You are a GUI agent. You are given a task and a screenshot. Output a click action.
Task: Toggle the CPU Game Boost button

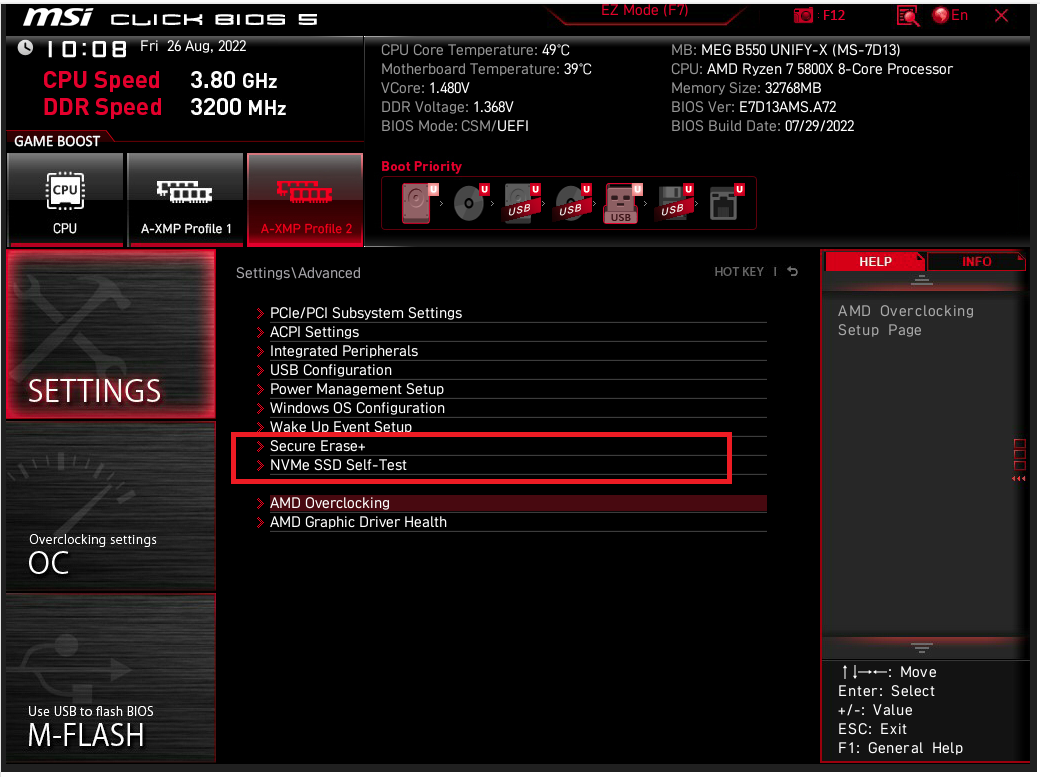(x=65, y=200)
